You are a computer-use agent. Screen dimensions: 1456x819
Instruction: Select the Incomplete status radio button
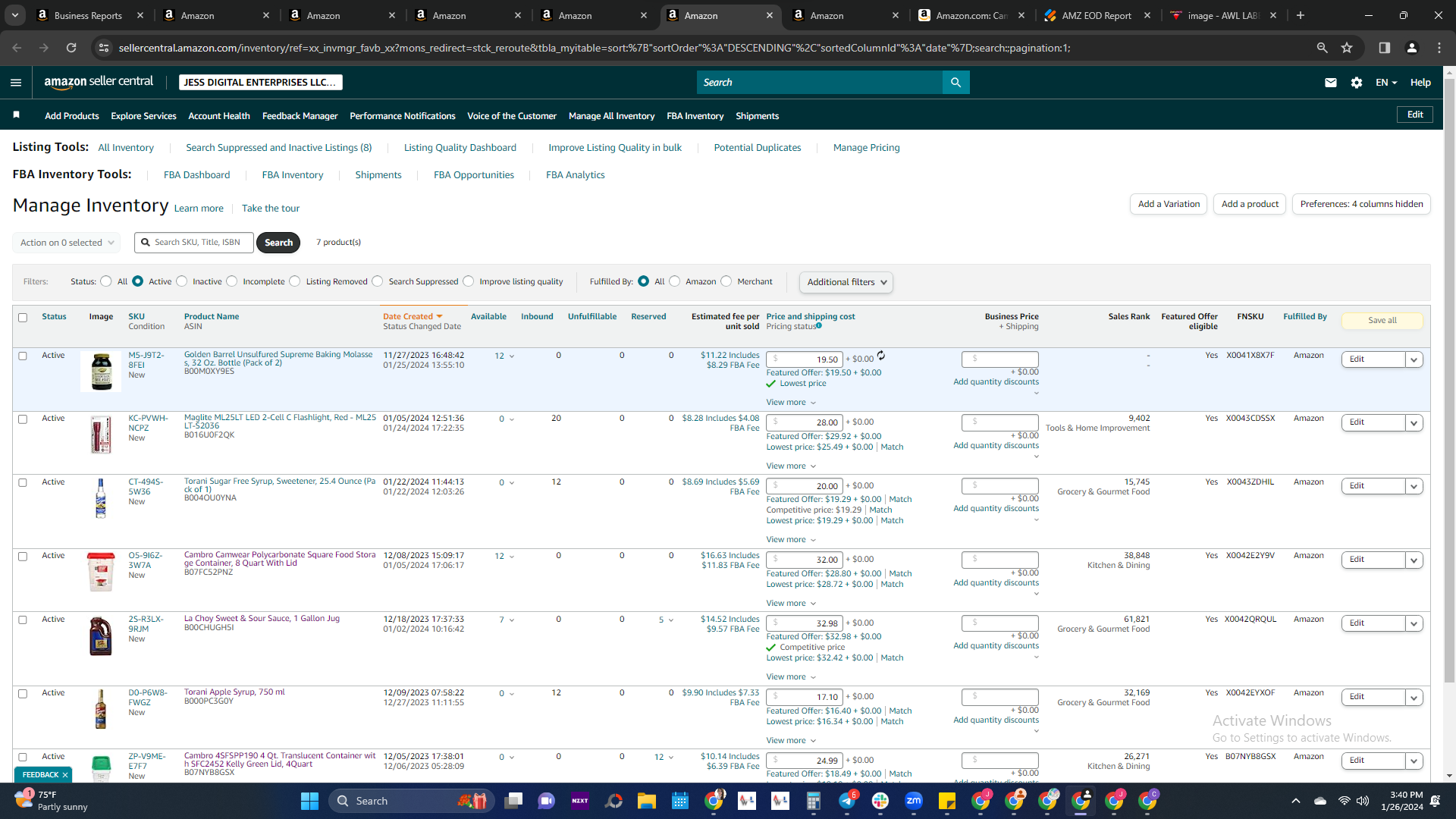point(232,281)
